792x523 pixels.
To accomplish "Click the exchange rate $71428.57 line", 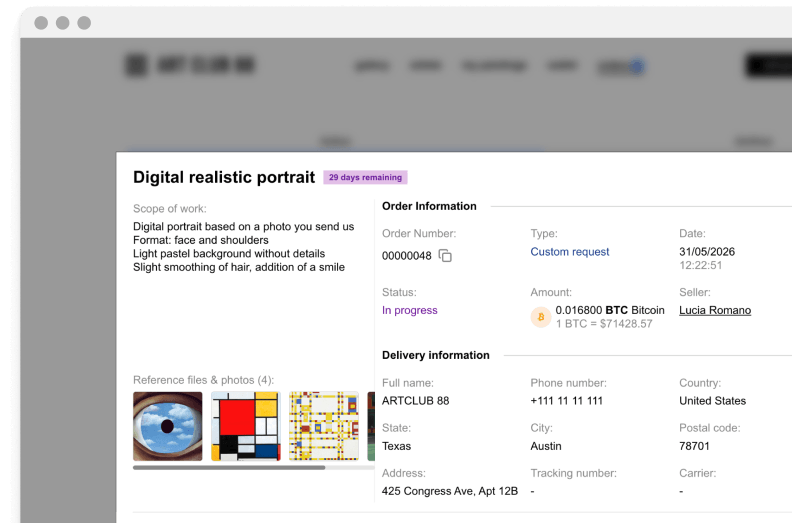I will tap(604, 324).
